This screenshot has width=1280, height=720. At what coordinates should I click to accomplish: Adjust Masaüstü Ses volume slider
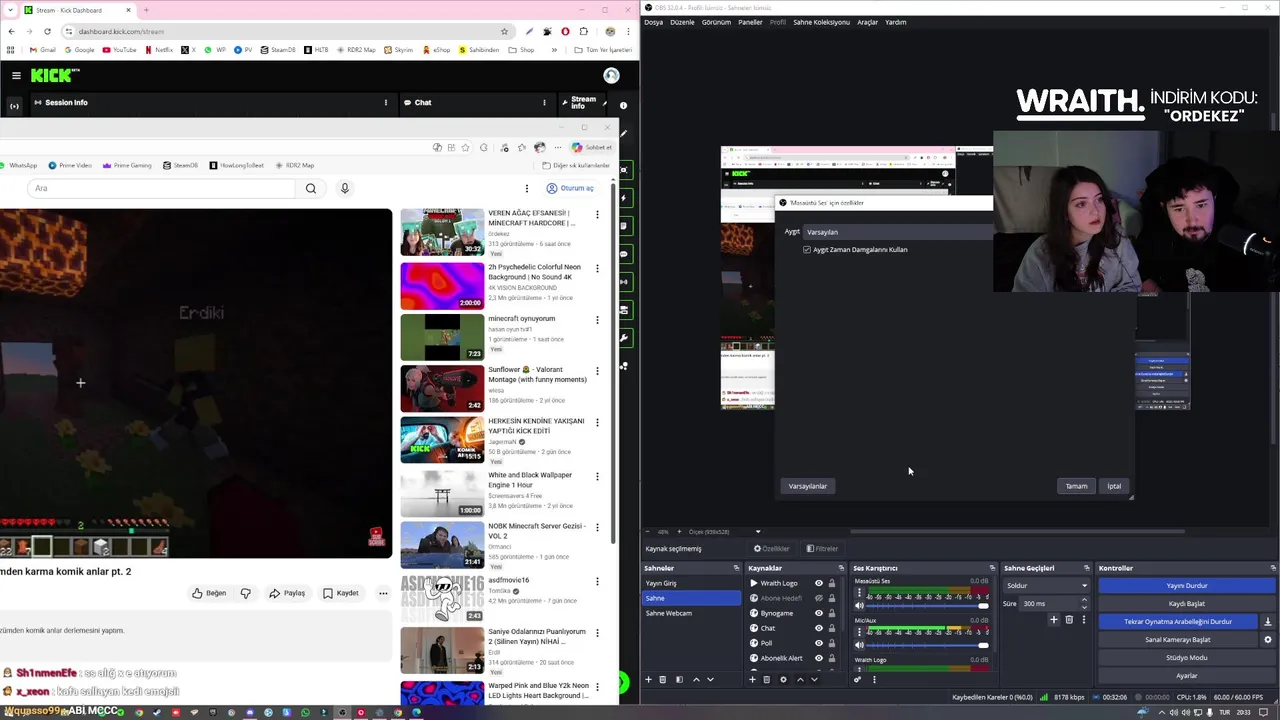click(928, 606)
